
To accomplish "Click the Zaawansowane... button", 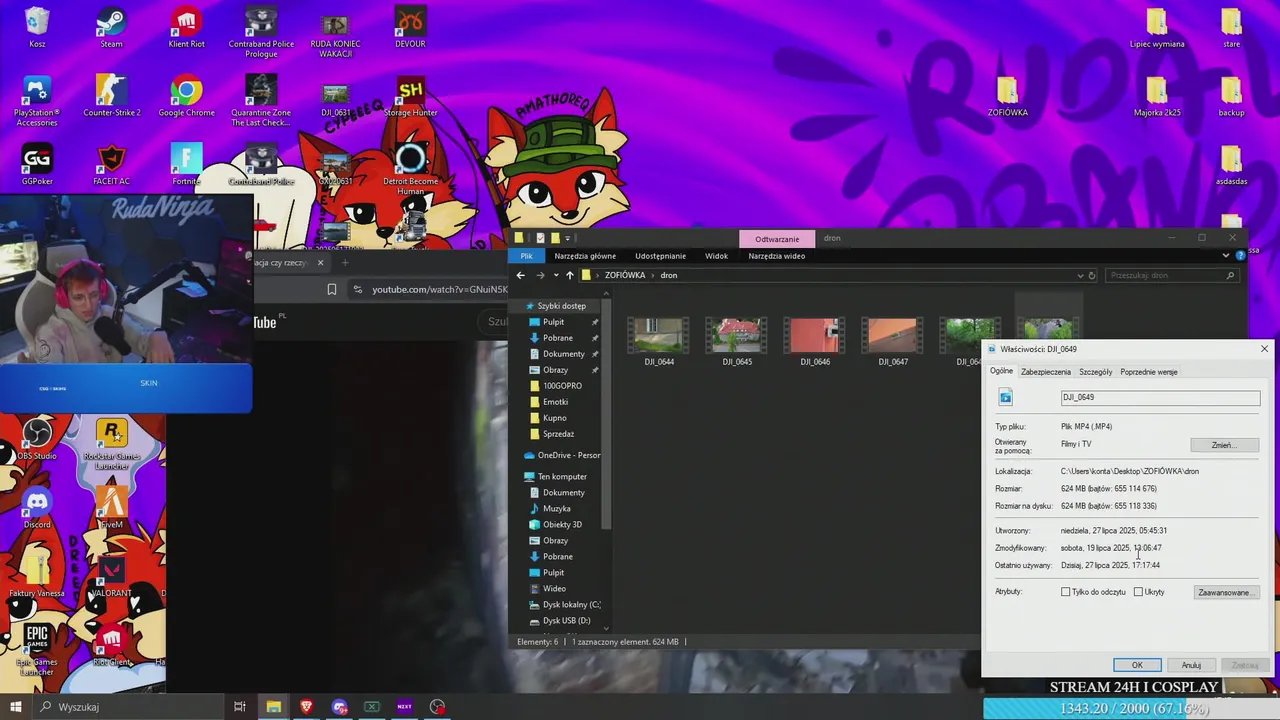I will [1224, 592].
